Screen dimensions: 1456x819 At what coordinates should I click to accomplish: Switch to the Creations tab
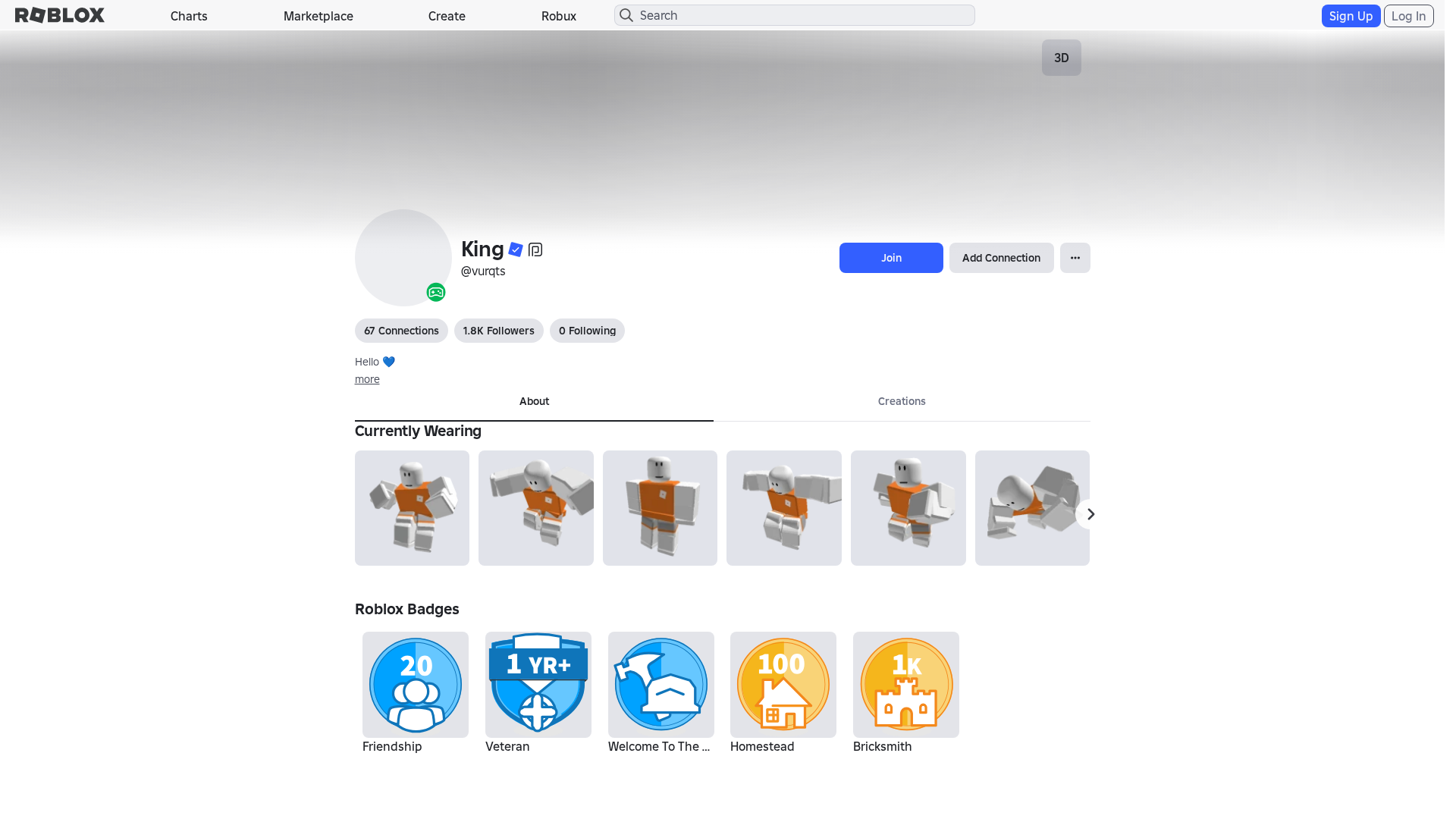coord(902,401)
